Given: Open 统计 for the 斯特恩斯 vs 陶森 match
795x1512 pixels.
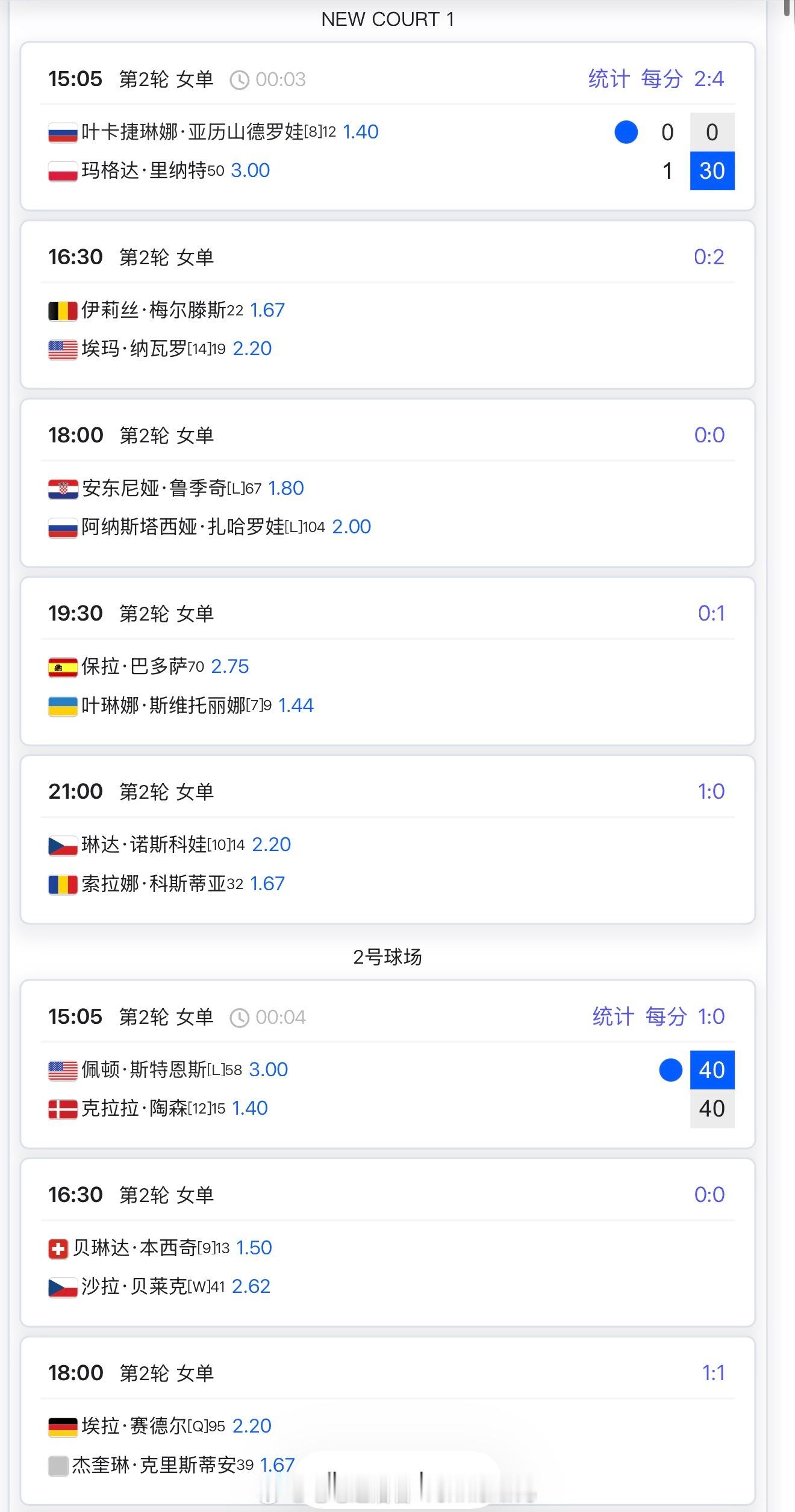Looking at the screenshot, I should click(613, 1017).
